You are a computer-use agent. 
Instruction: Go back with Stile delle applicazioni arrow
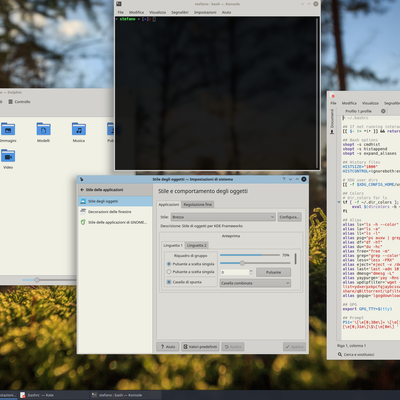82,190
